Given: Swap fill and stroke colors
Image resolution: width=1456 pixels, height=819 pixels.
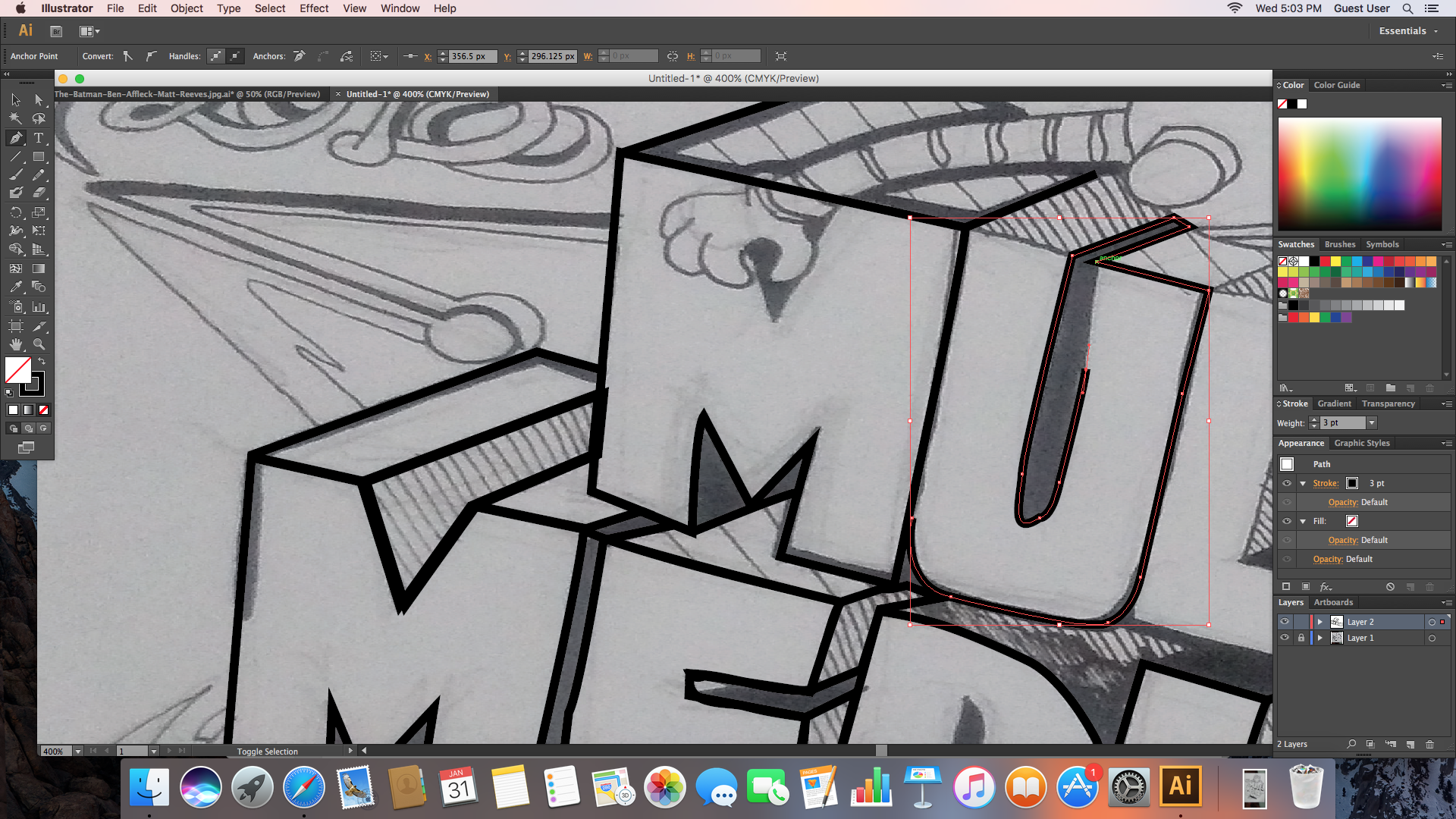Looking at the screenshot, I should (42, 361).
